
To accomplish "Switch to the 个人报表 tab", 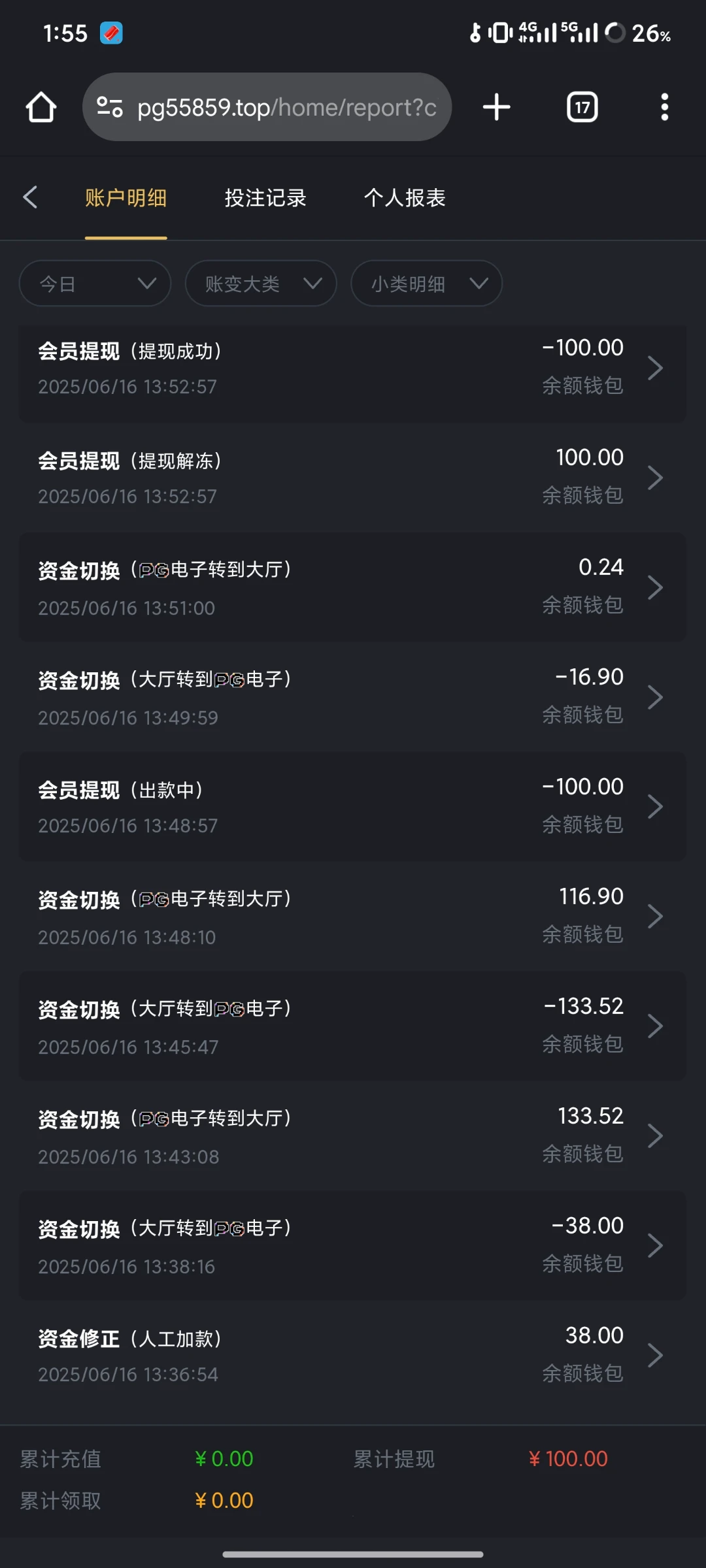I will click(x=405, y=197).
